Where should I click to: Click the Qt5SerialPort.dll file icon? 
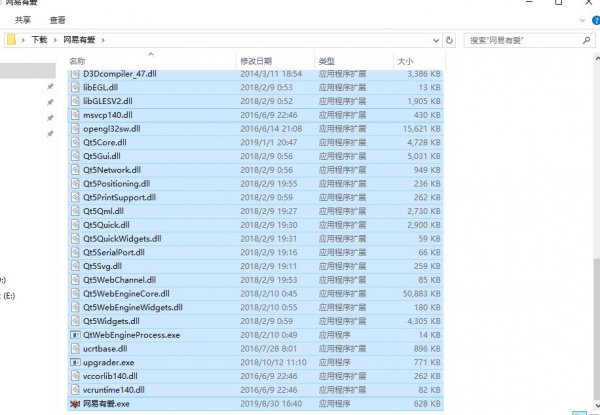(x=75, y=252)
